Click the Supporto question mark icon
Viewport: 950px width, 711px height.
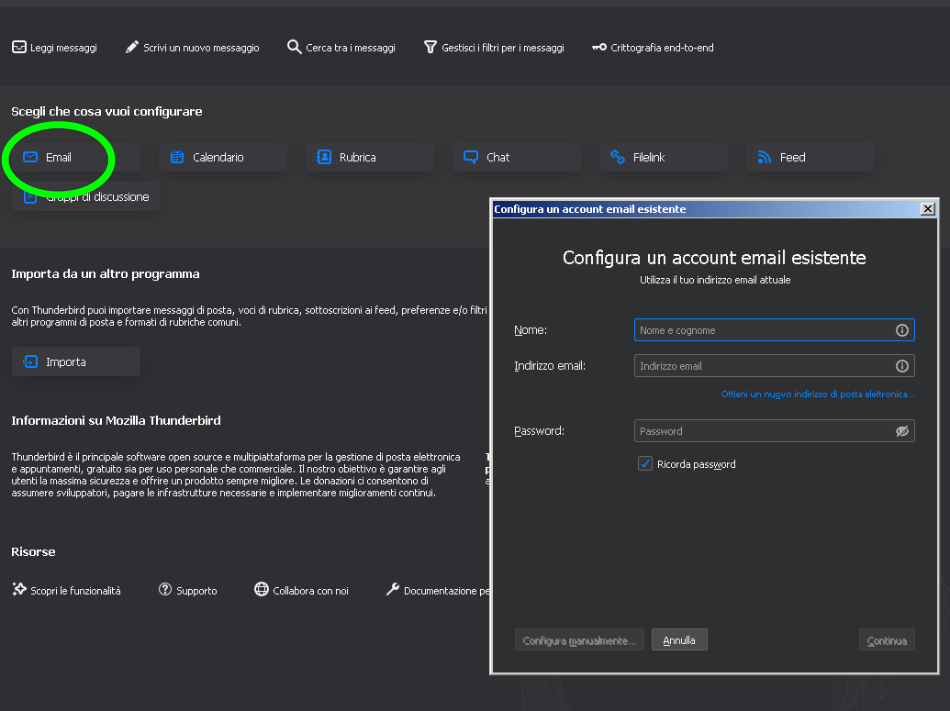click(165, 589)
